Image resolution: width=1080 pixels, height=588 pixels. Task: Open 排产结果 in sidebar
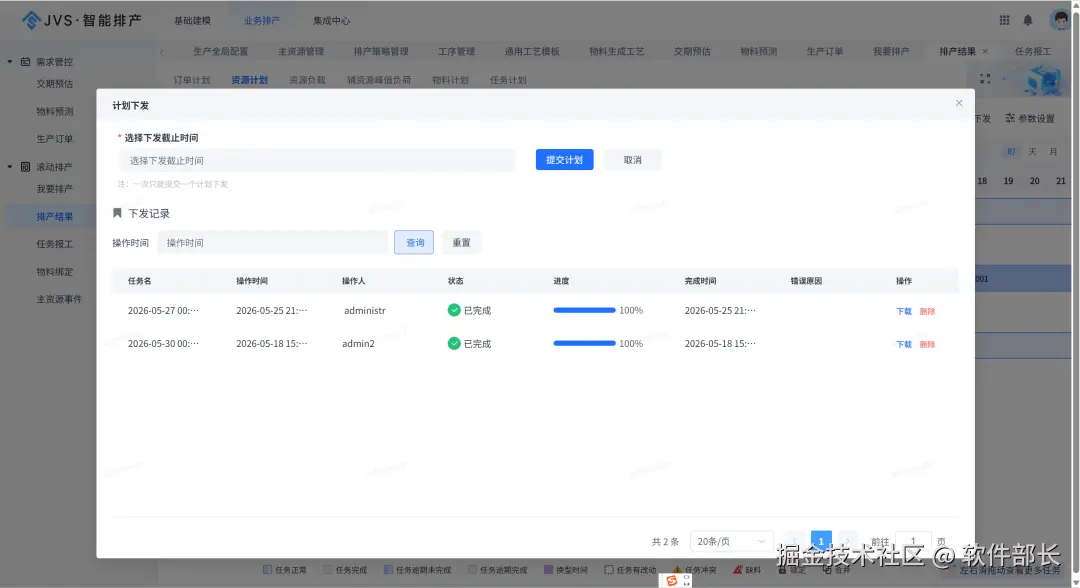[54, 216]
